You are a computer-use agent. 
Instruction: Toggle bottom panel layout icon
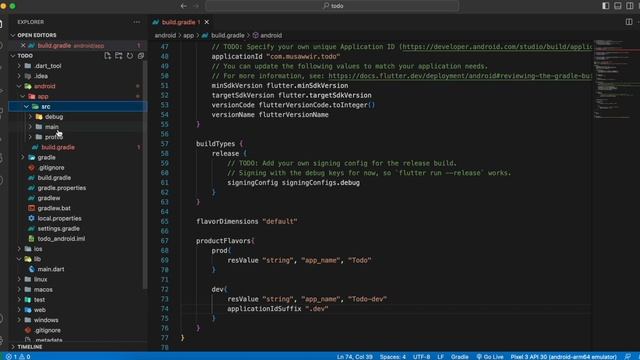tap(618, 6)
